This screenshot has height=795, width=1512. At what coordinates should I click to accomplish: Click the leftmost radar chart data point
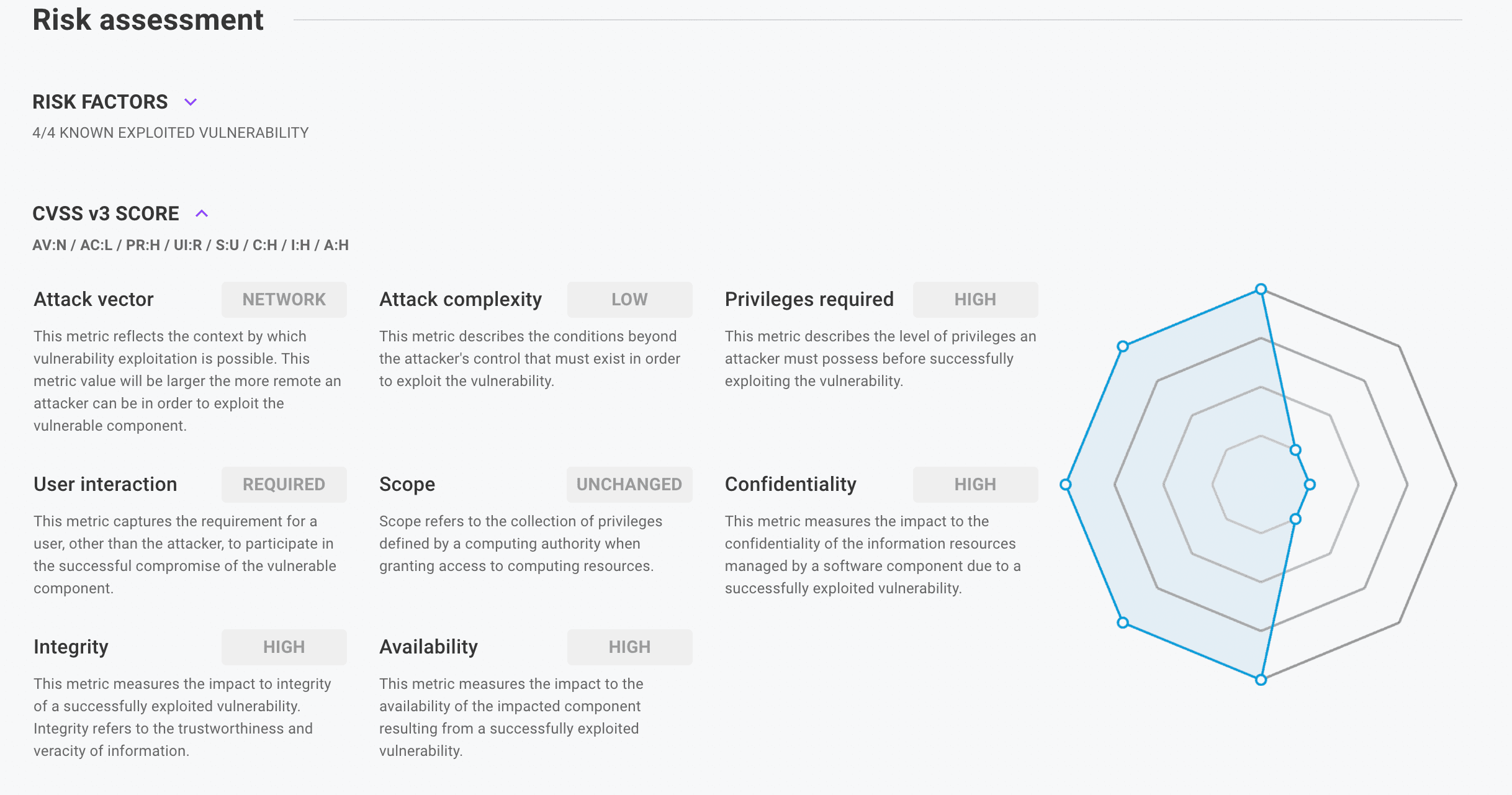click(x=1066, y=485)
